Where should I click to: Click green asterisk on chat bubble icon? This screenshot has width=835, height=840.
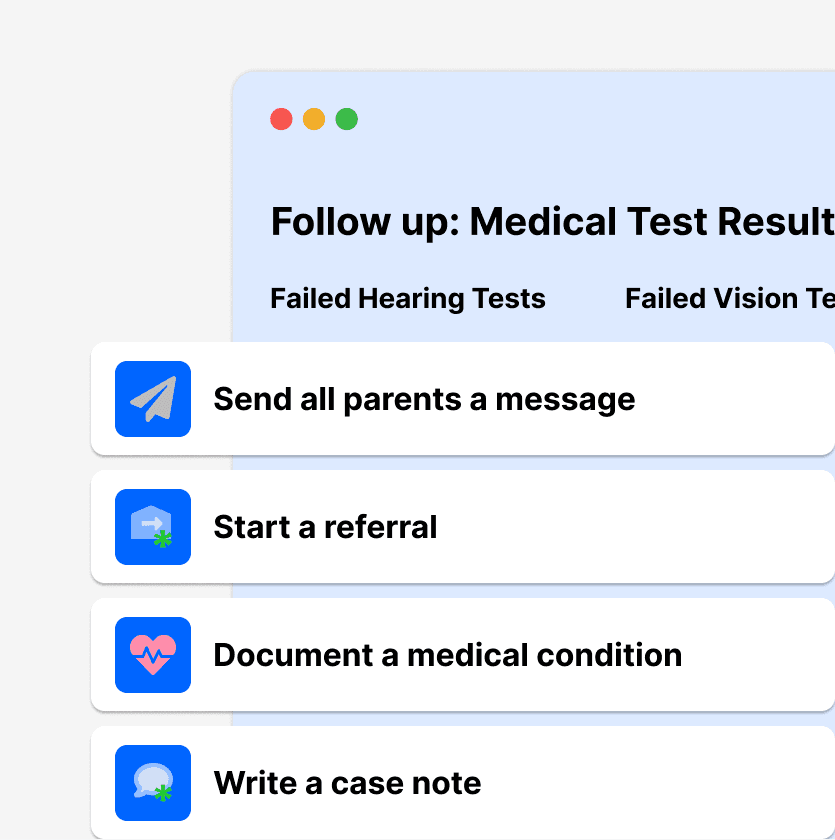coord(163,793)
